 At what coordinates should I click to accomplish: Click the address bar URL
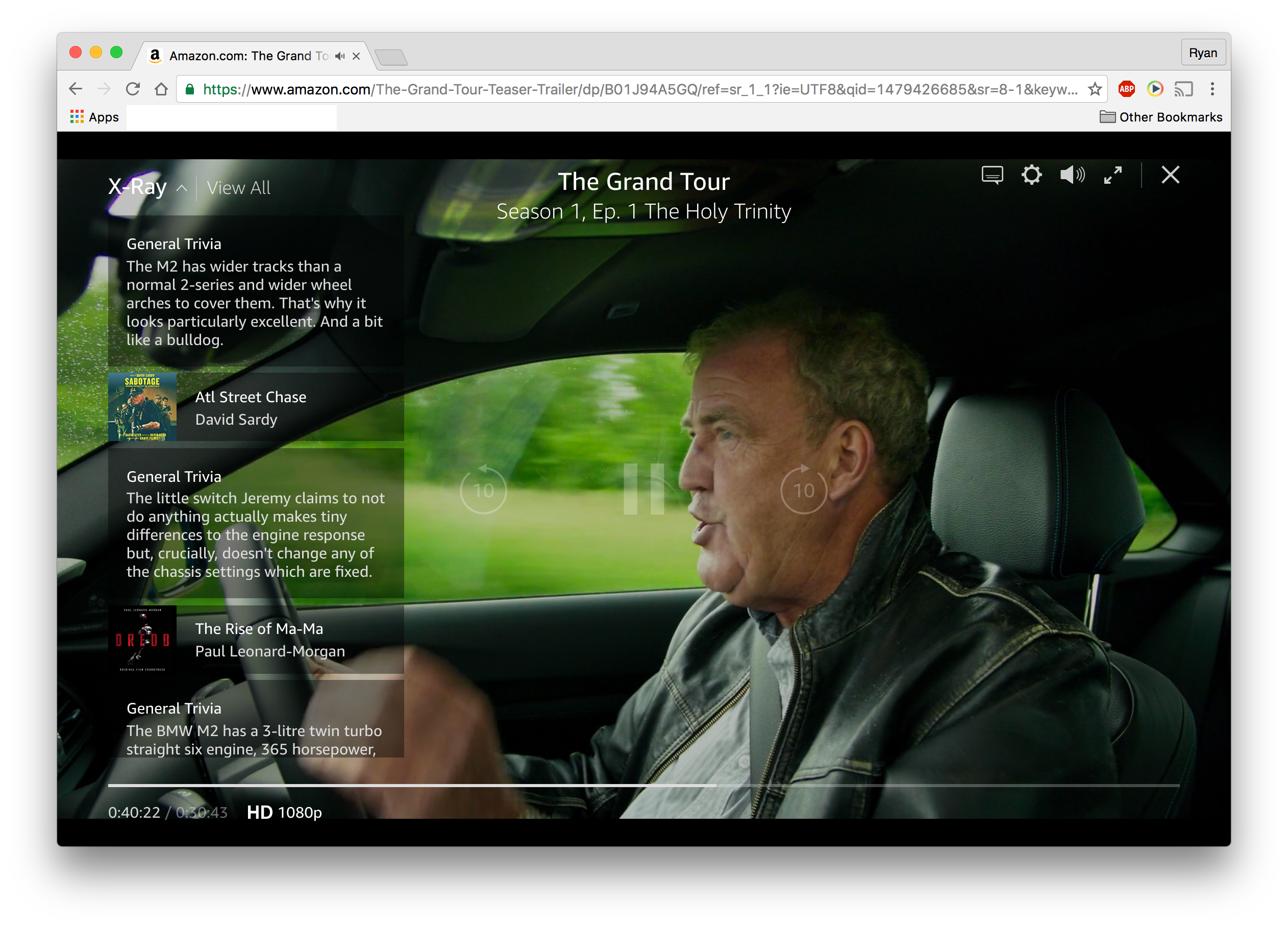[640, 89]
